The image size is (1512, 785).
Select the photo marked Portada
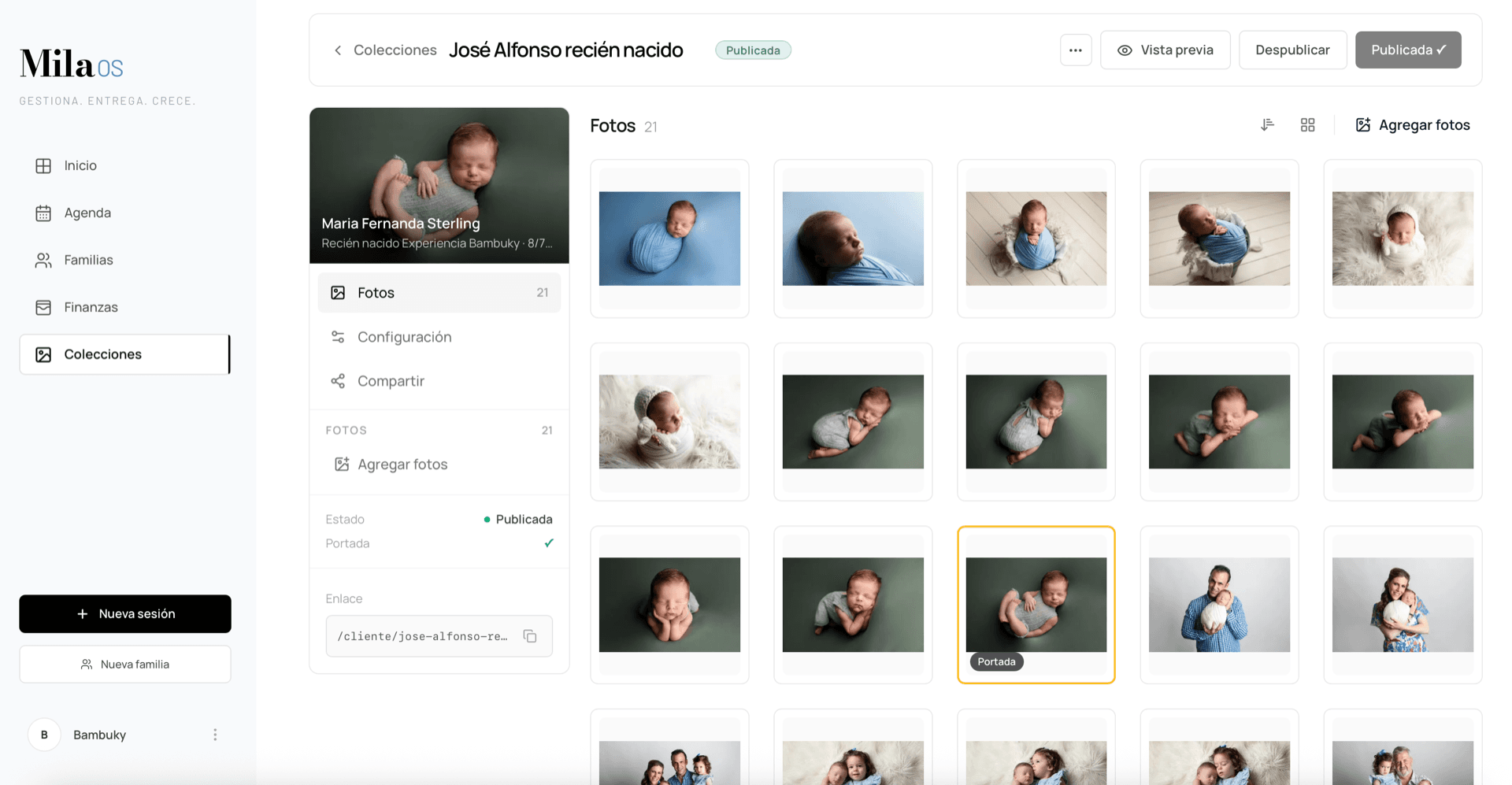(x=1036, y=605)
